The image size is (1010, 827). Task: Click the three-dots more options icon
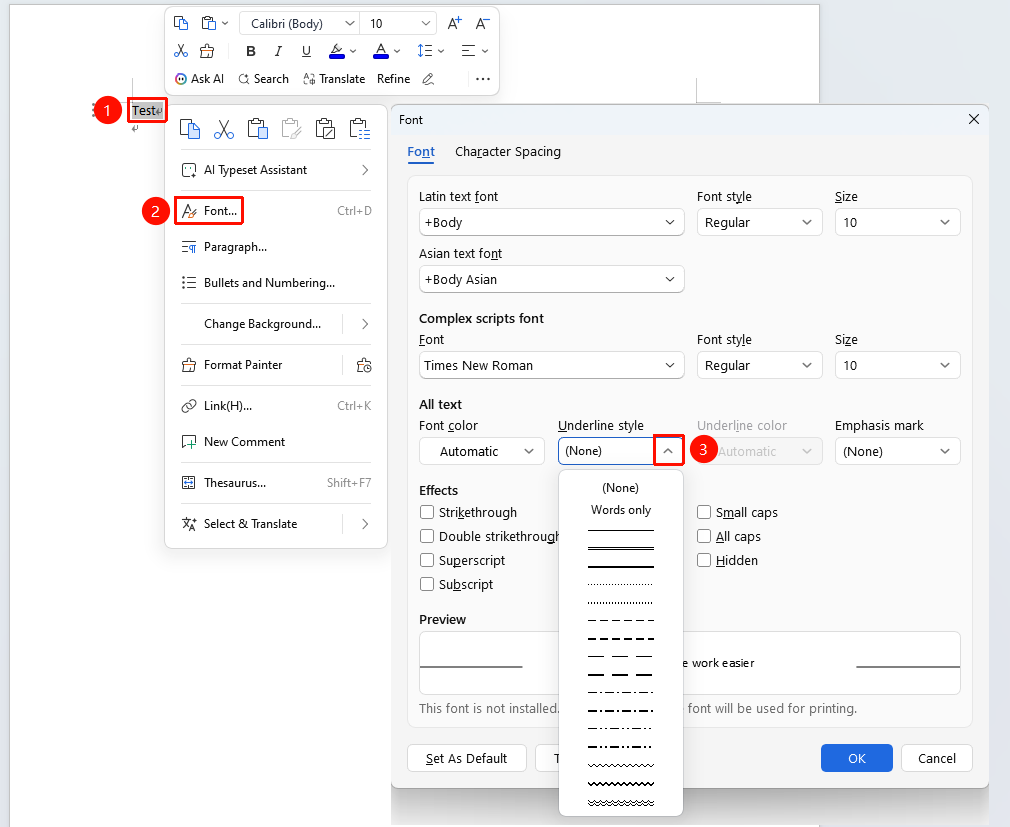point(482,79)
